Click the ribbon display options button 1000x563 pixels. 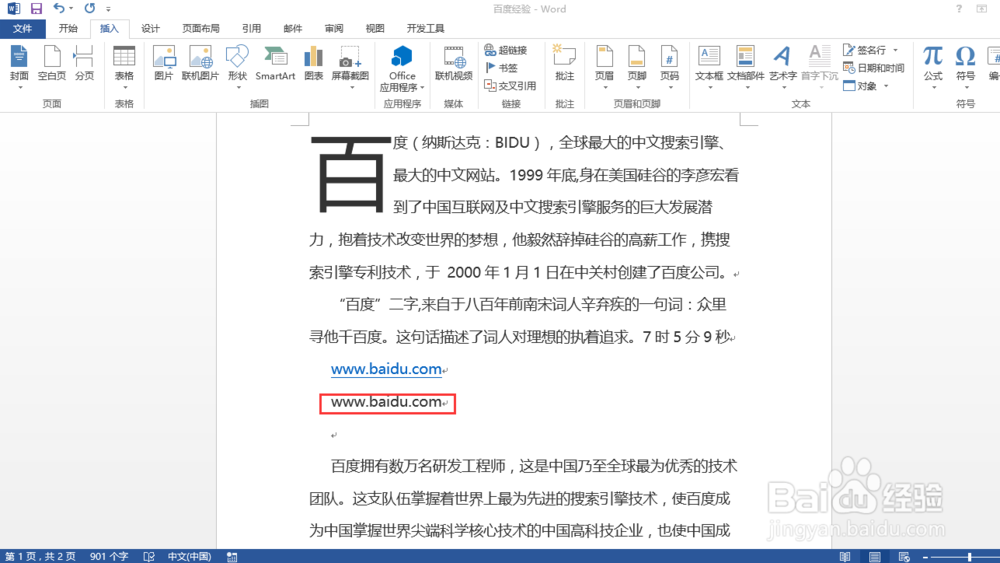pyautogui.click(x=982, y=9)
